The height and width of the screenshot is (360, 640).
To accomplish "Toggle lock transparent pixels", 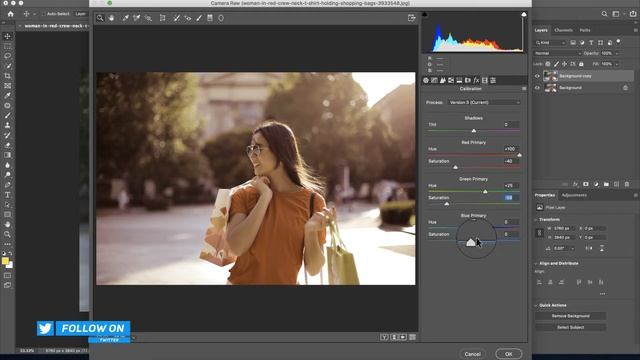I will 548,64.
